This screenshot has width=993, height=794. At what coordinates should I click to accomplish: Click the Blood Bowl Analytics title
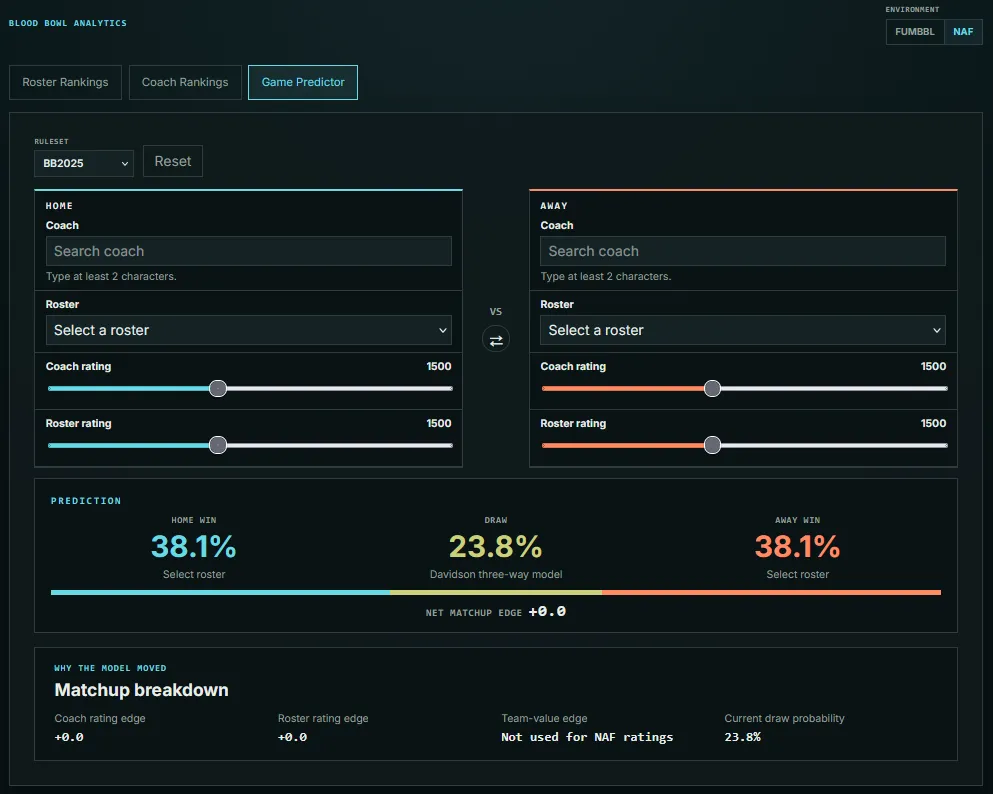click(68, 23)
